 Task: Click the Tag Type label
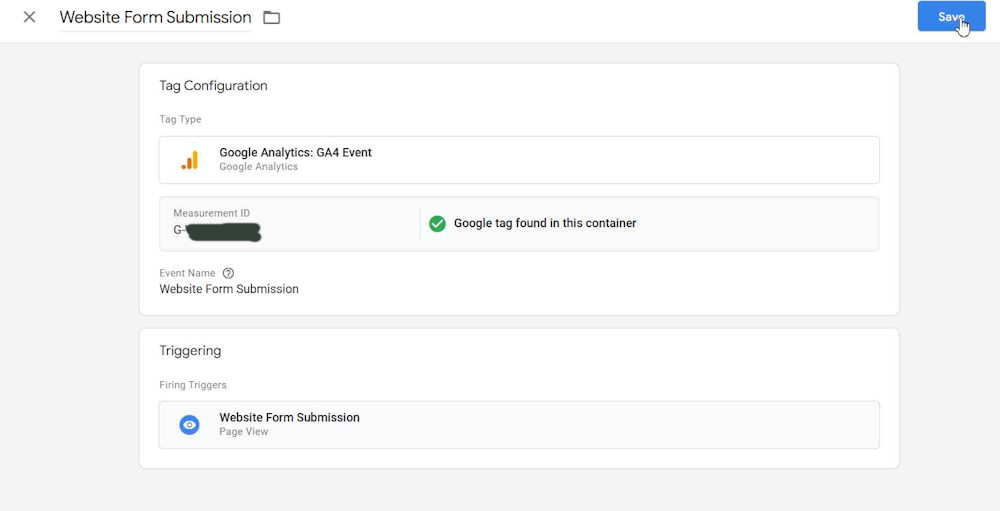[x=180, y=120]
